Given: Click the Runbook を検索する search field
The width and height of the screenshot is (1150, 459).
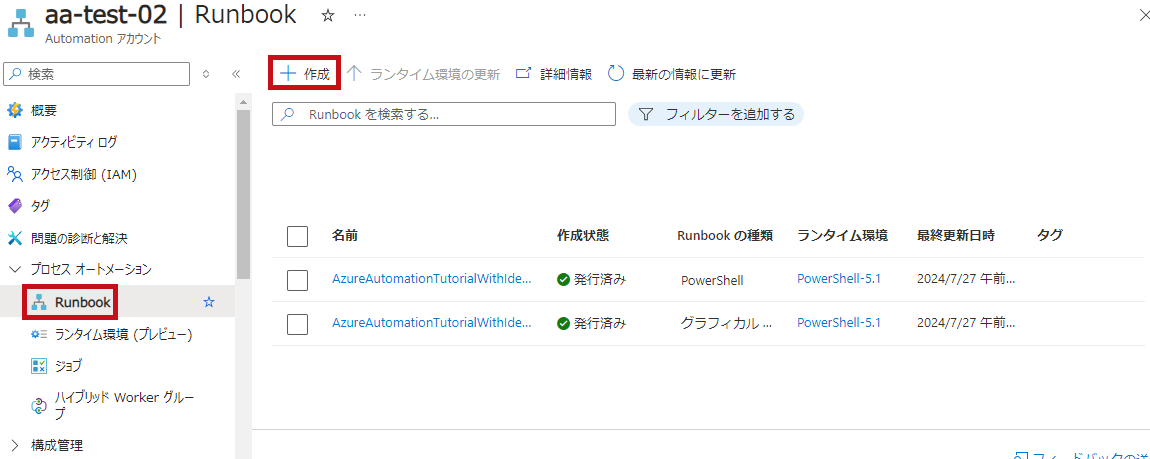Looking at the screenshot, I should (444, 114).
